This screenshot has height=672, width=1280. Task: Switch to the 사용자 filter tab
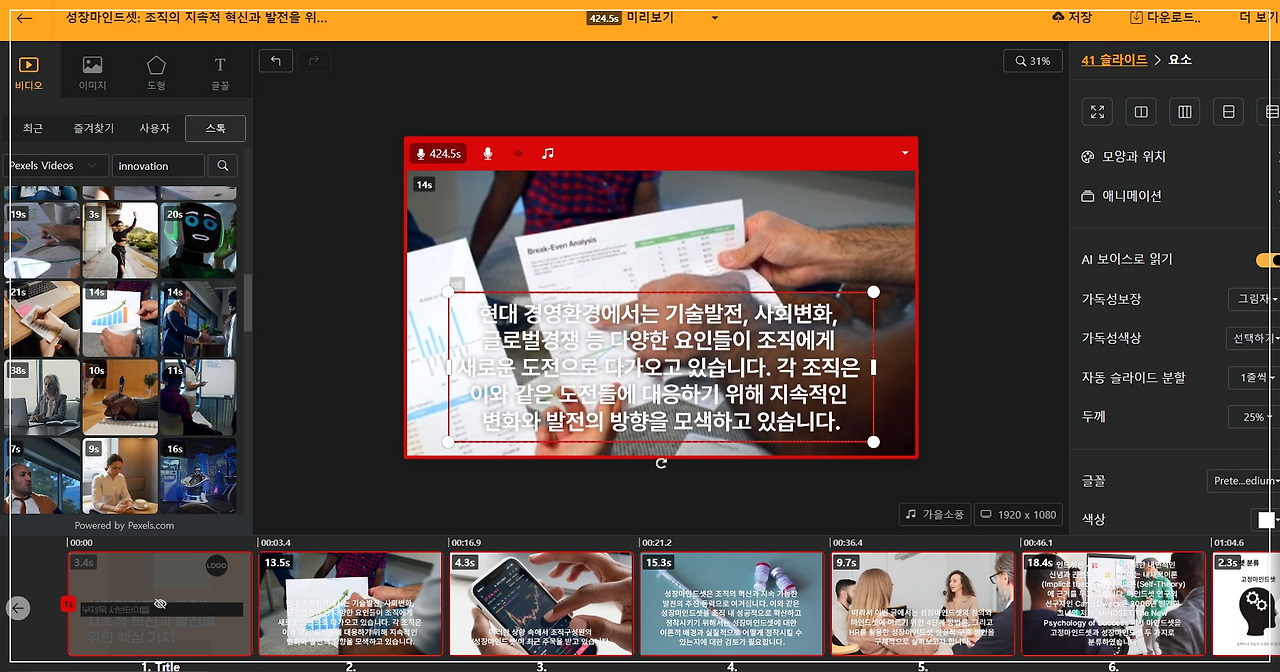click(x=155, y=129)
